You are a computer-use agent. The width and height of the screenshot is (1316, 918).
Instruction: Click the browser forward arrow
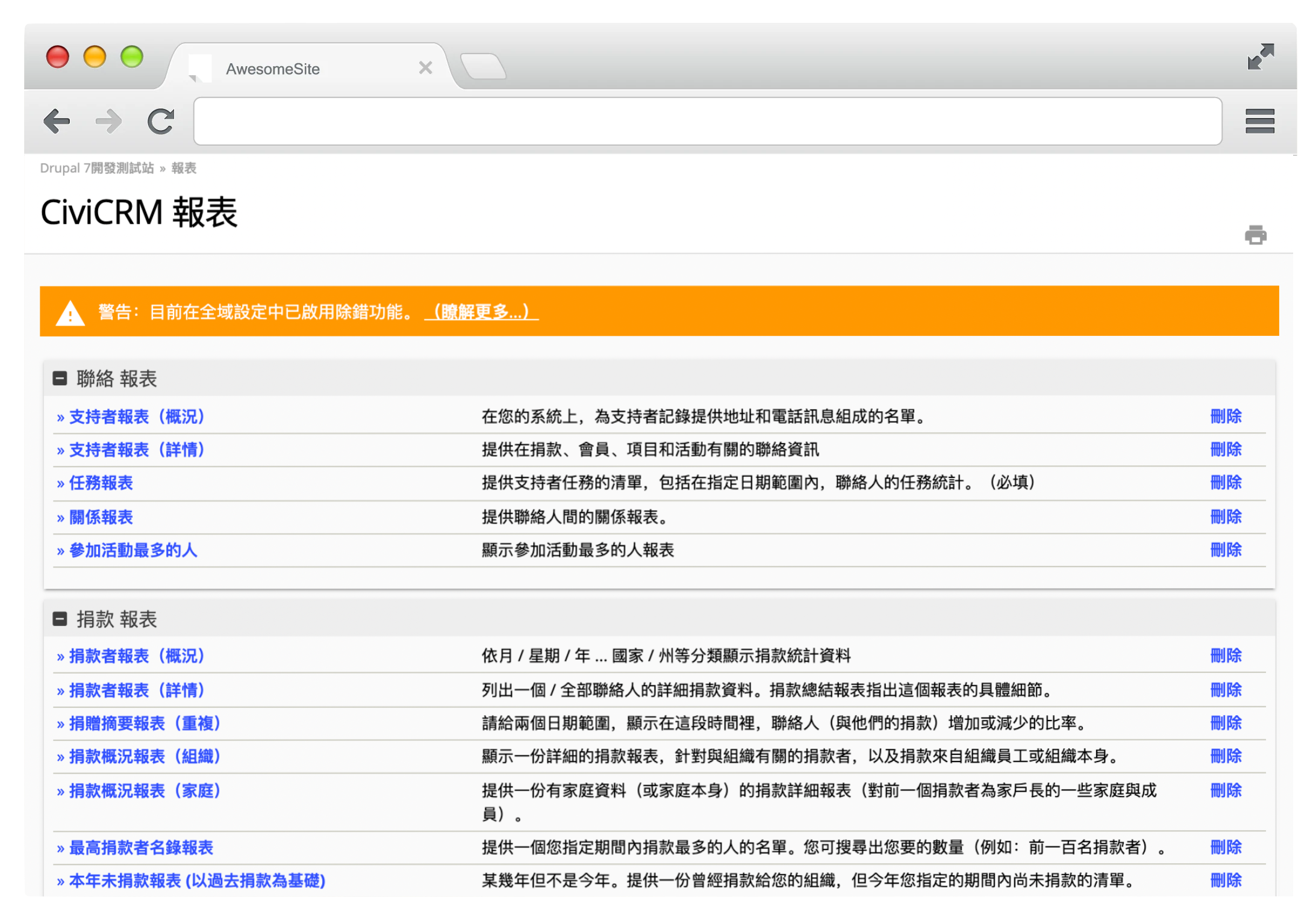(109, 122)
